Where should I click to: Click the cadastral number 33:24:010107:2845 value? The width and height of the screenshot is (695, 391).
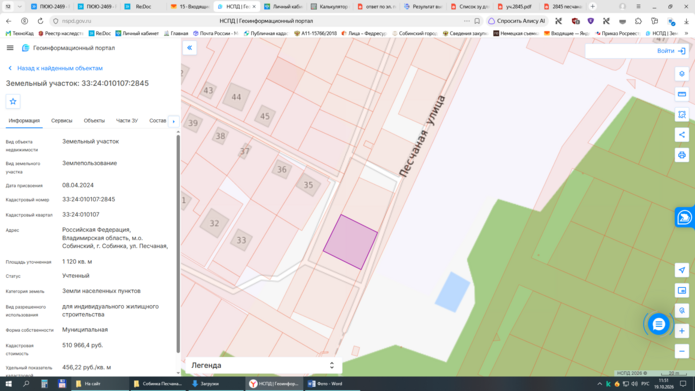point(89,199)
